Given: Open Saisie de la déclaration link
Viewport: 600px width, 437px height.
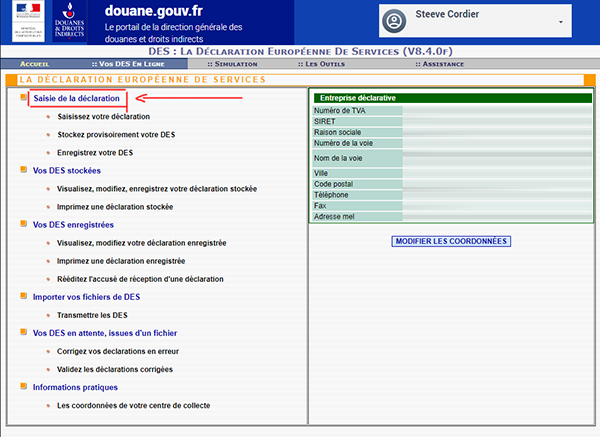Looking at the screenshot, I should click(77, 98).
